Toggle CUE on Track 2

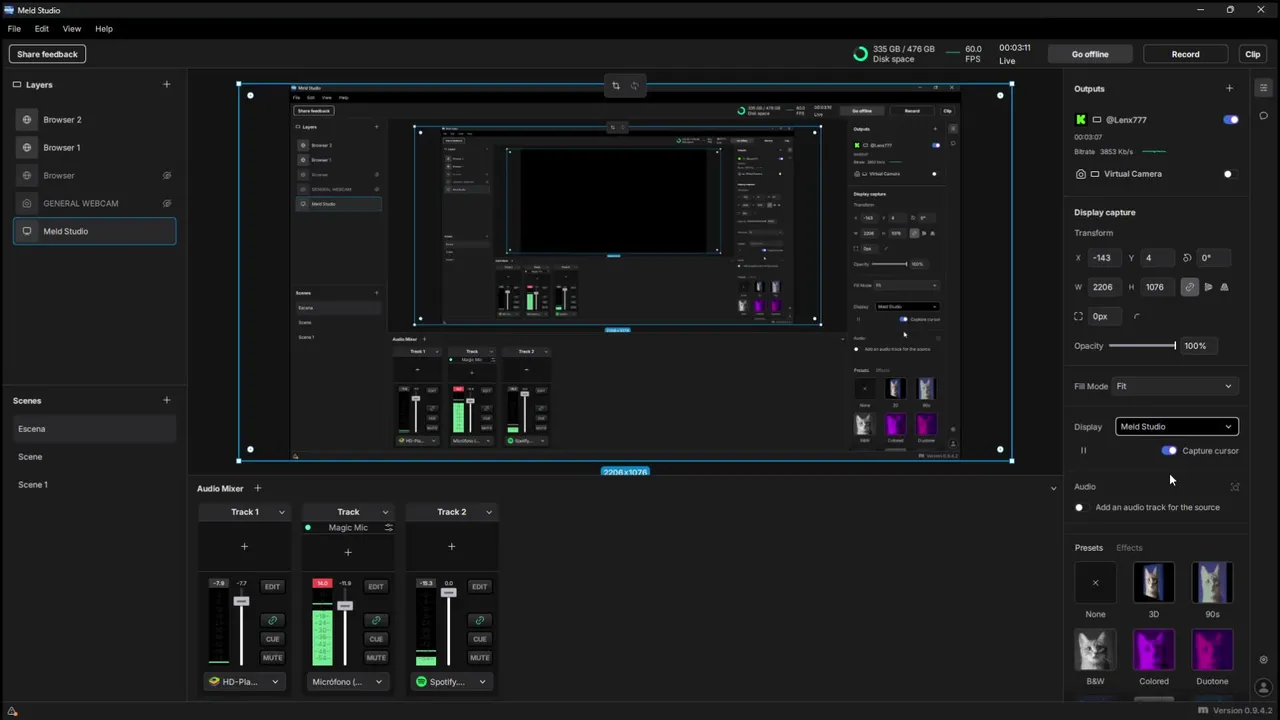tap(480, 639)
